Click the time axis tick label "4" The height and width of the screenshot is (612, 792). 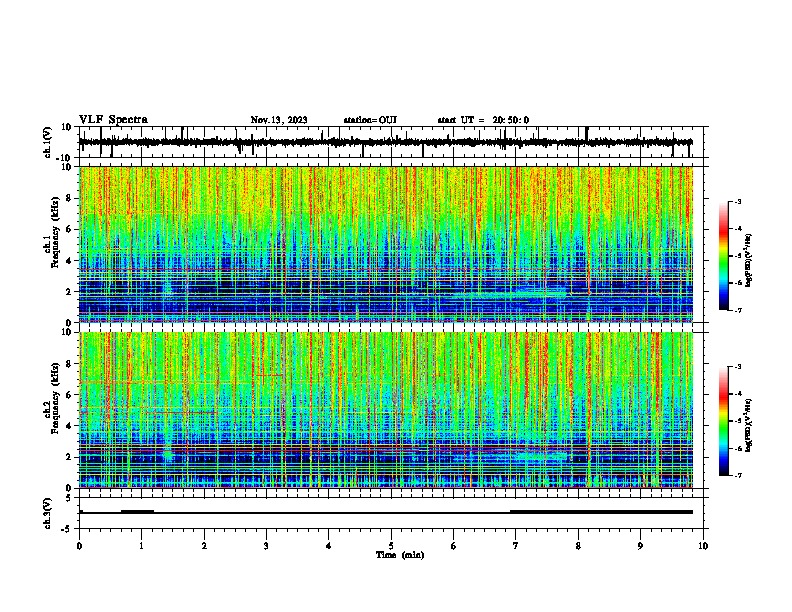[x=329, y=546]
